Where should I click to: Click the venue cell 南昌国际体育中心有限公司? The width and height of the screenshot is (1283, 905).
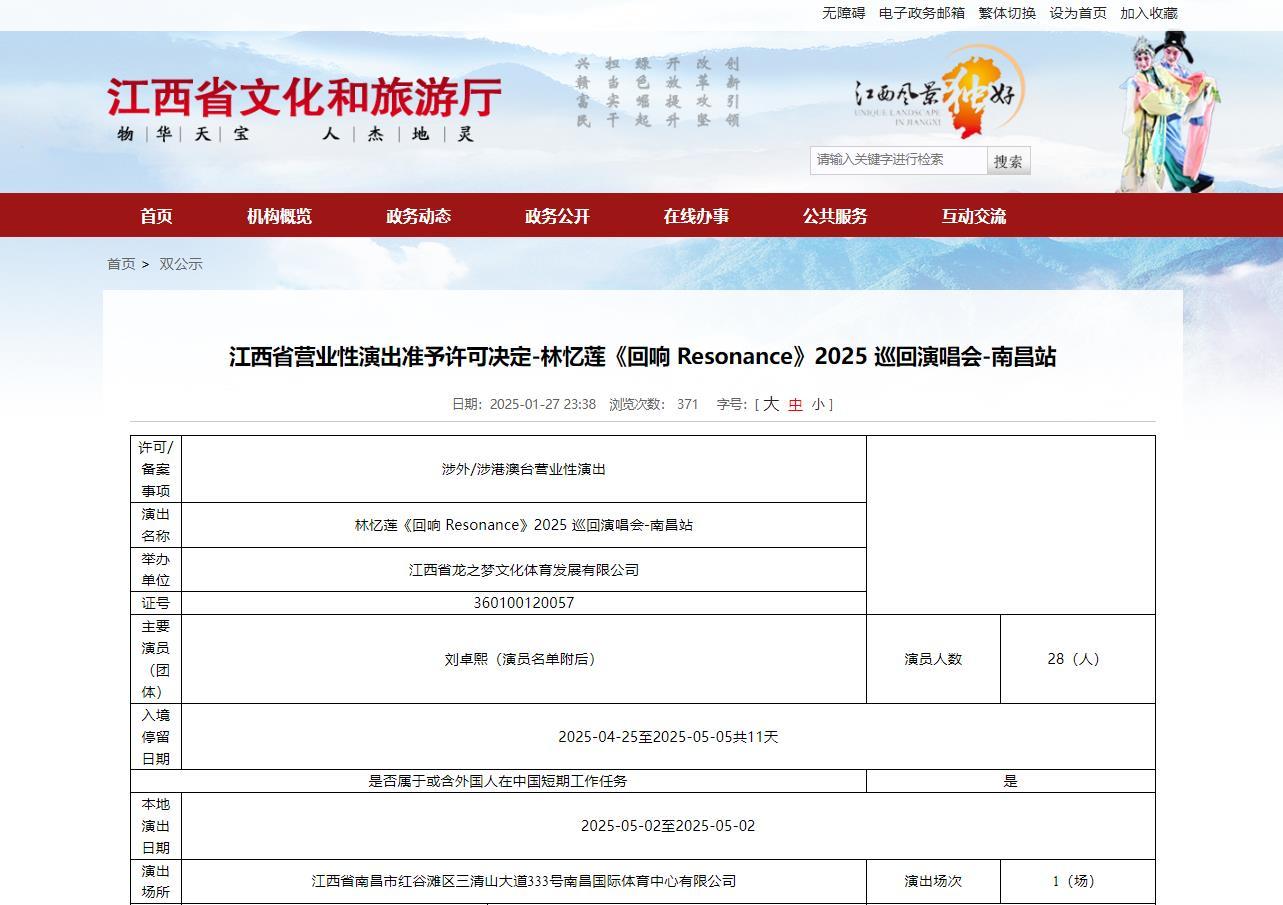(523, 881)
